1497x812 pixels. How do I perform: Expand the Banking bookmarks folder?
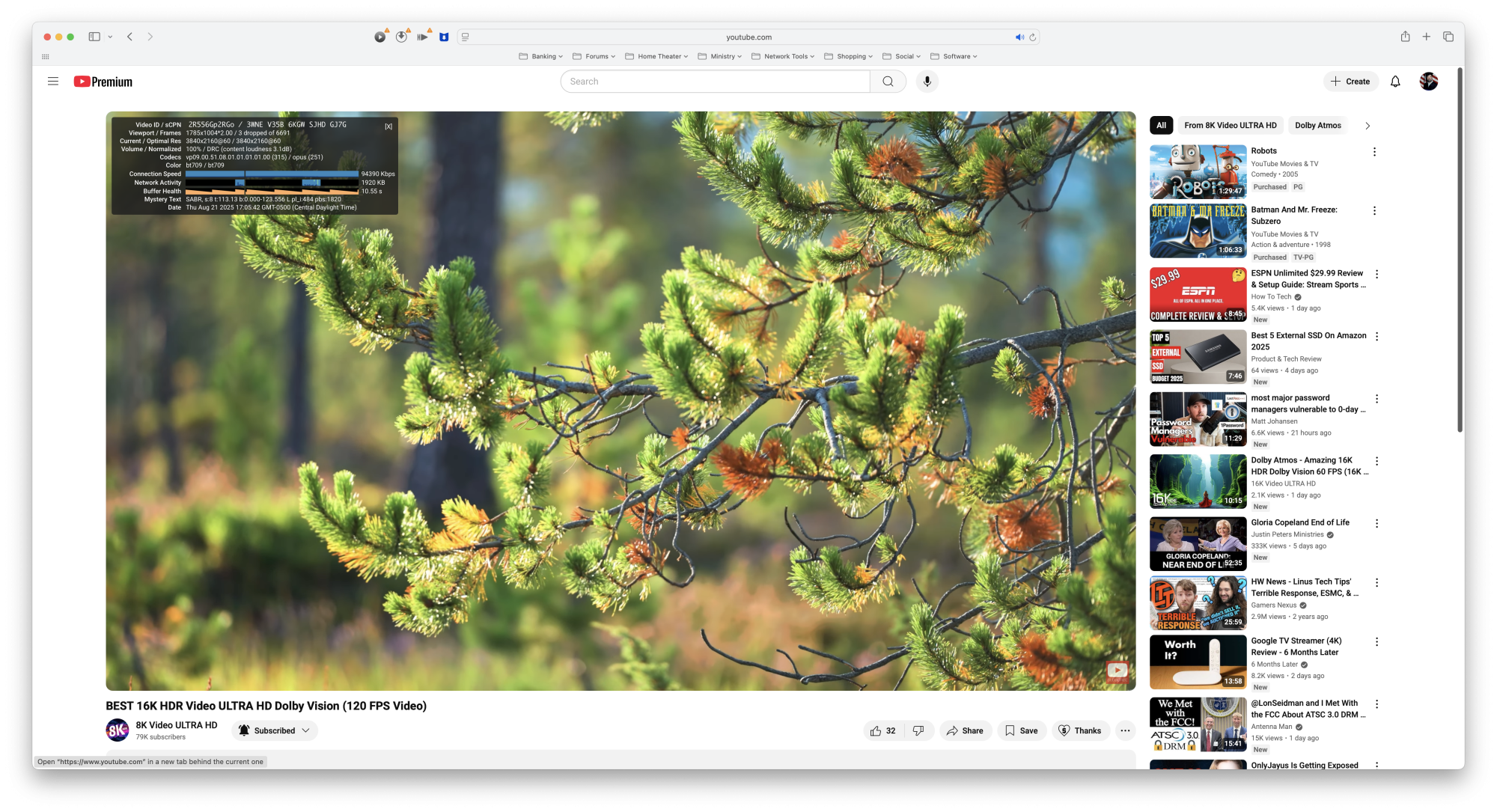[x=540, y=56]
